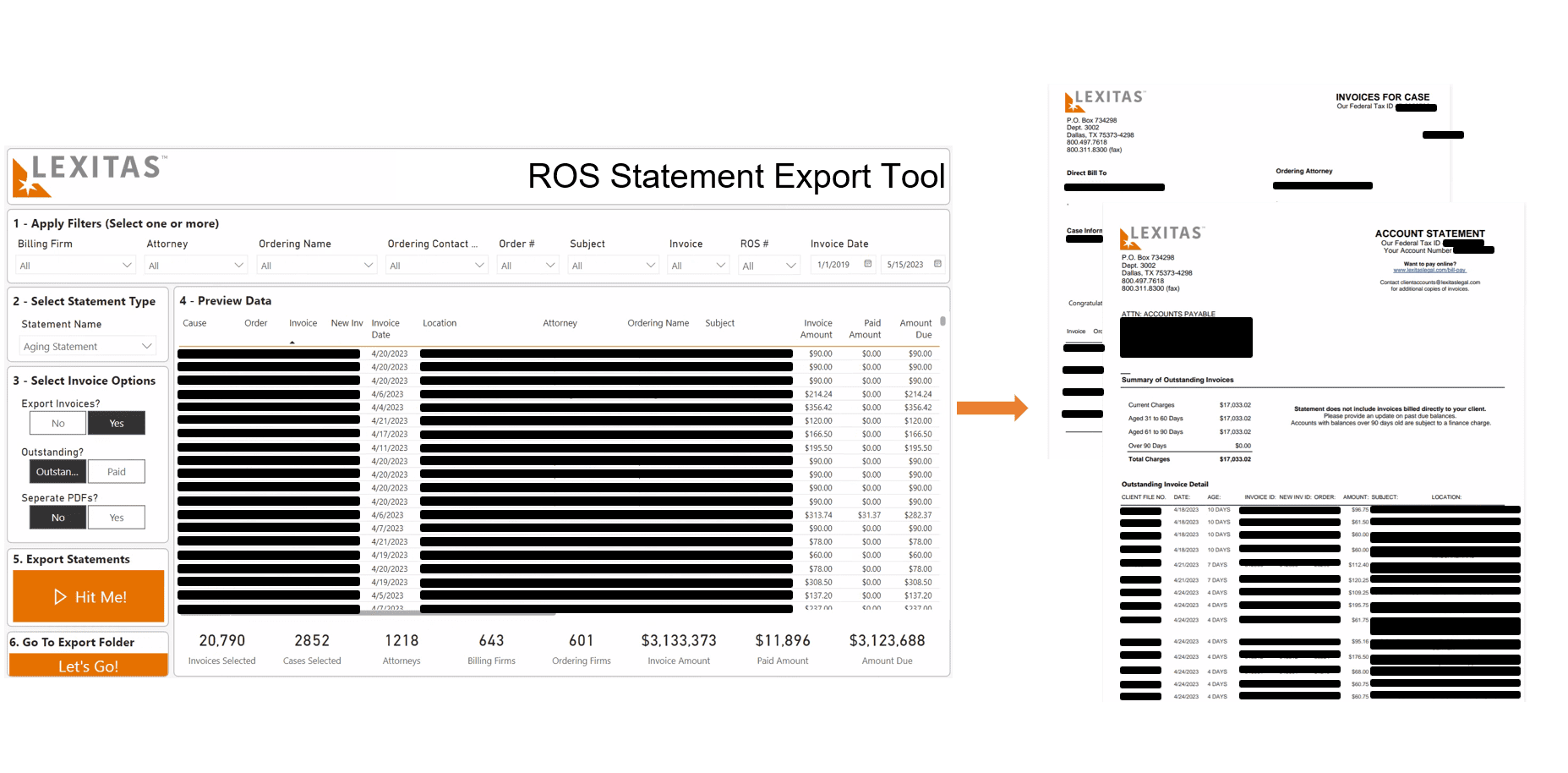Open the calendar picker for the 5/15/2023 date
1568x773 pixels.
click(x=938, y=265)
